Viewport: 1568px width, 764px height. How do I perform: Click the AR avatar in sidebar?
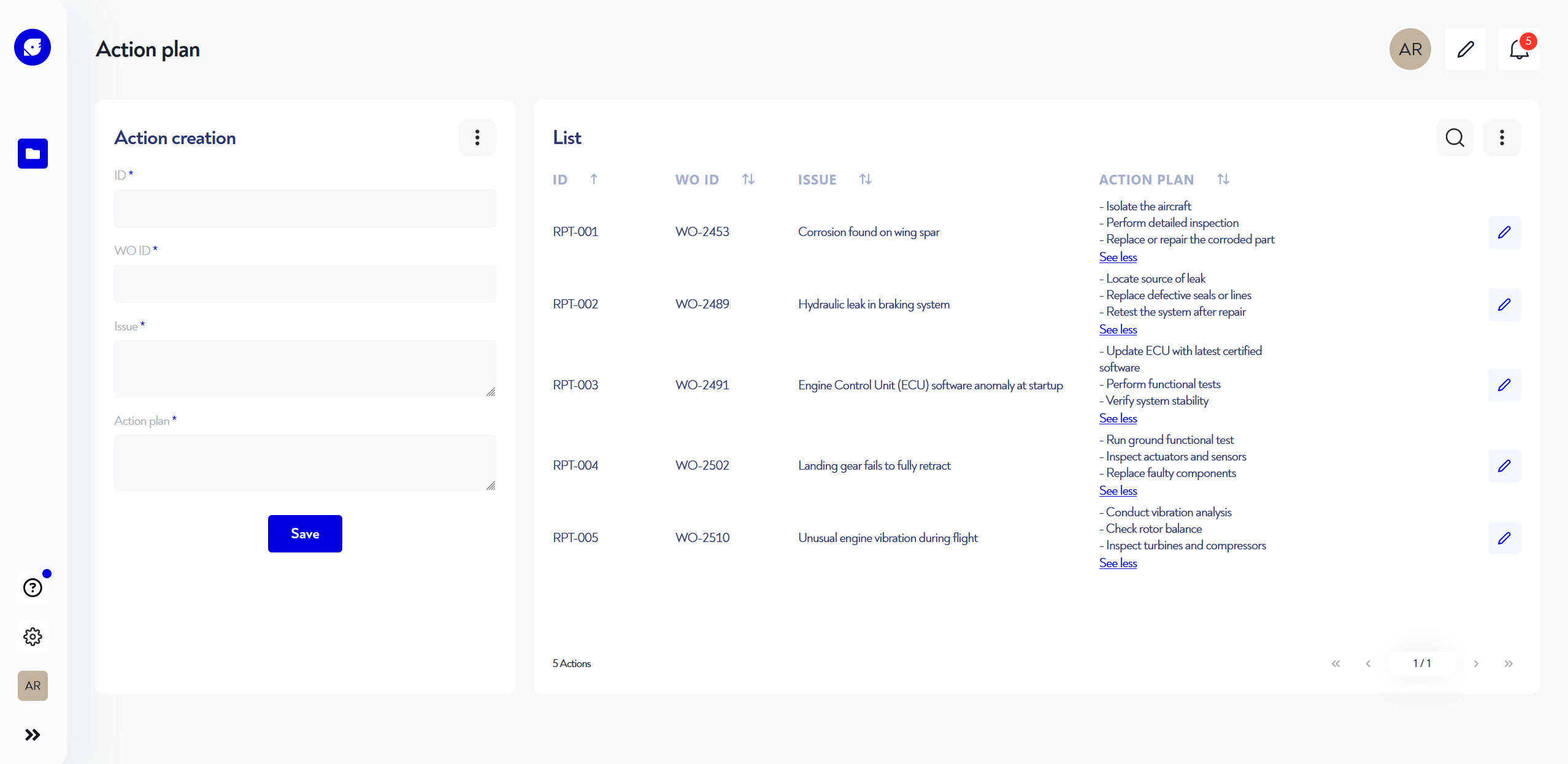click(x=33, y=686)
